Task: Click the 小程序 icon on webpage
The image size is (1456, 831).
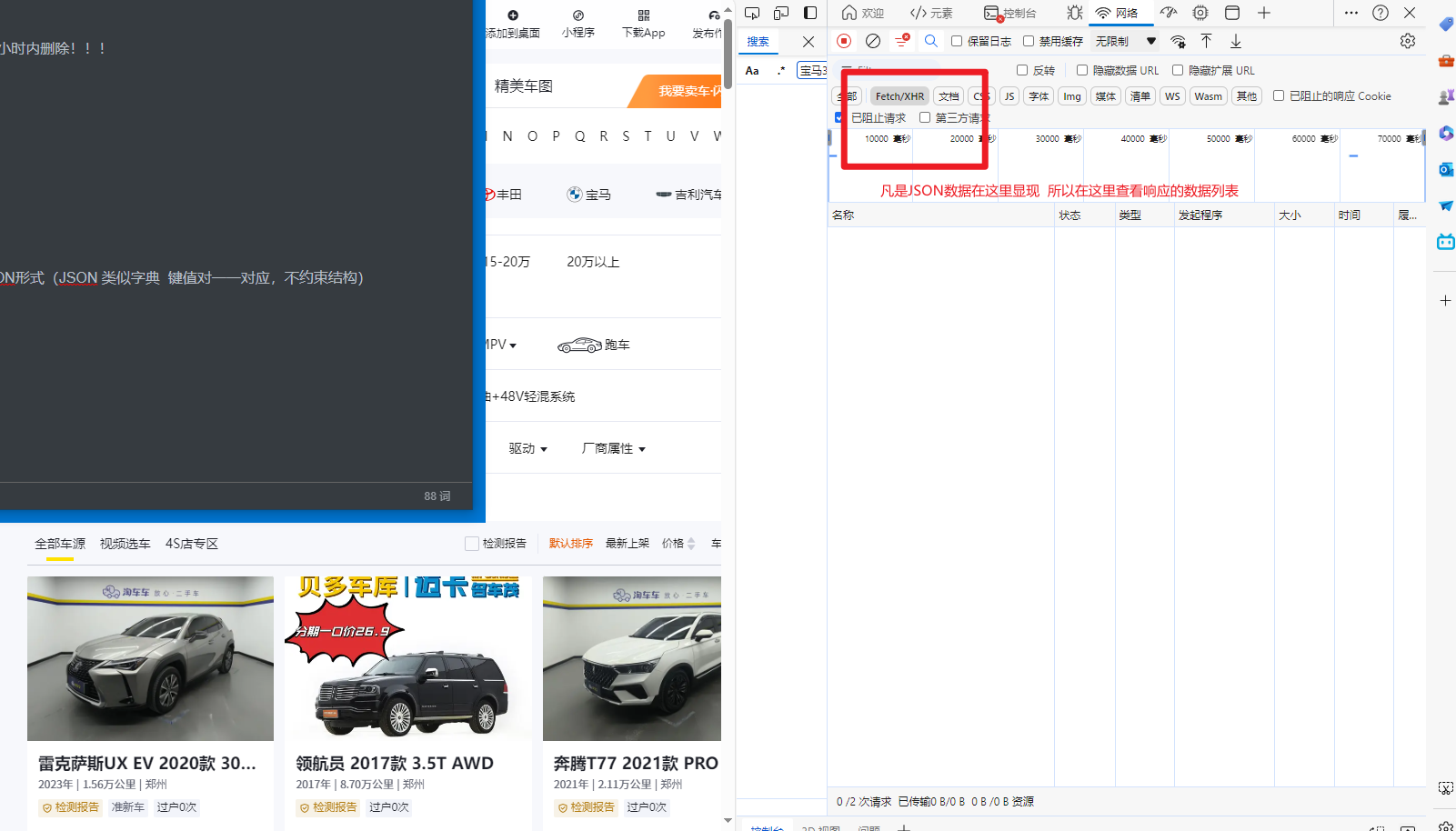Action: (x=578, y=15)
